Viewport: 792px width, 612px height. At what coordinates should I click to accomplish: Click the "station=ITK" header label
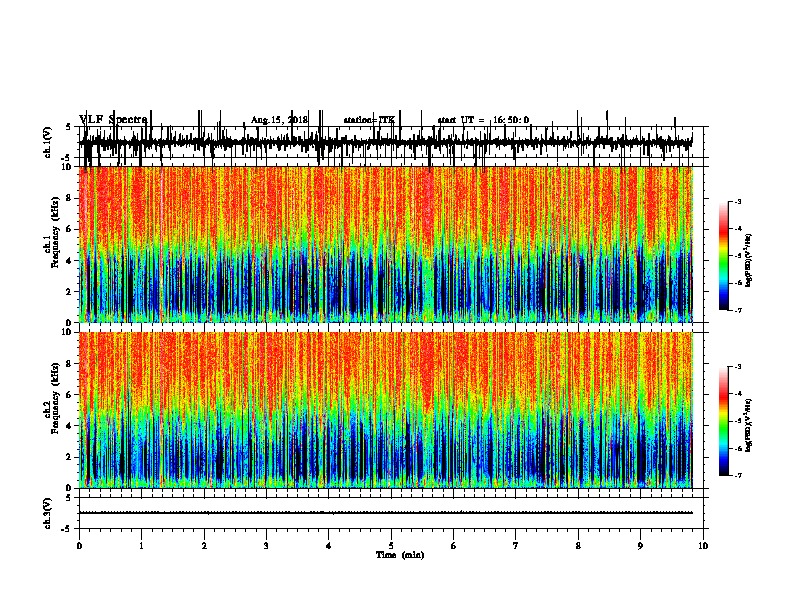(x=369, y=120)
